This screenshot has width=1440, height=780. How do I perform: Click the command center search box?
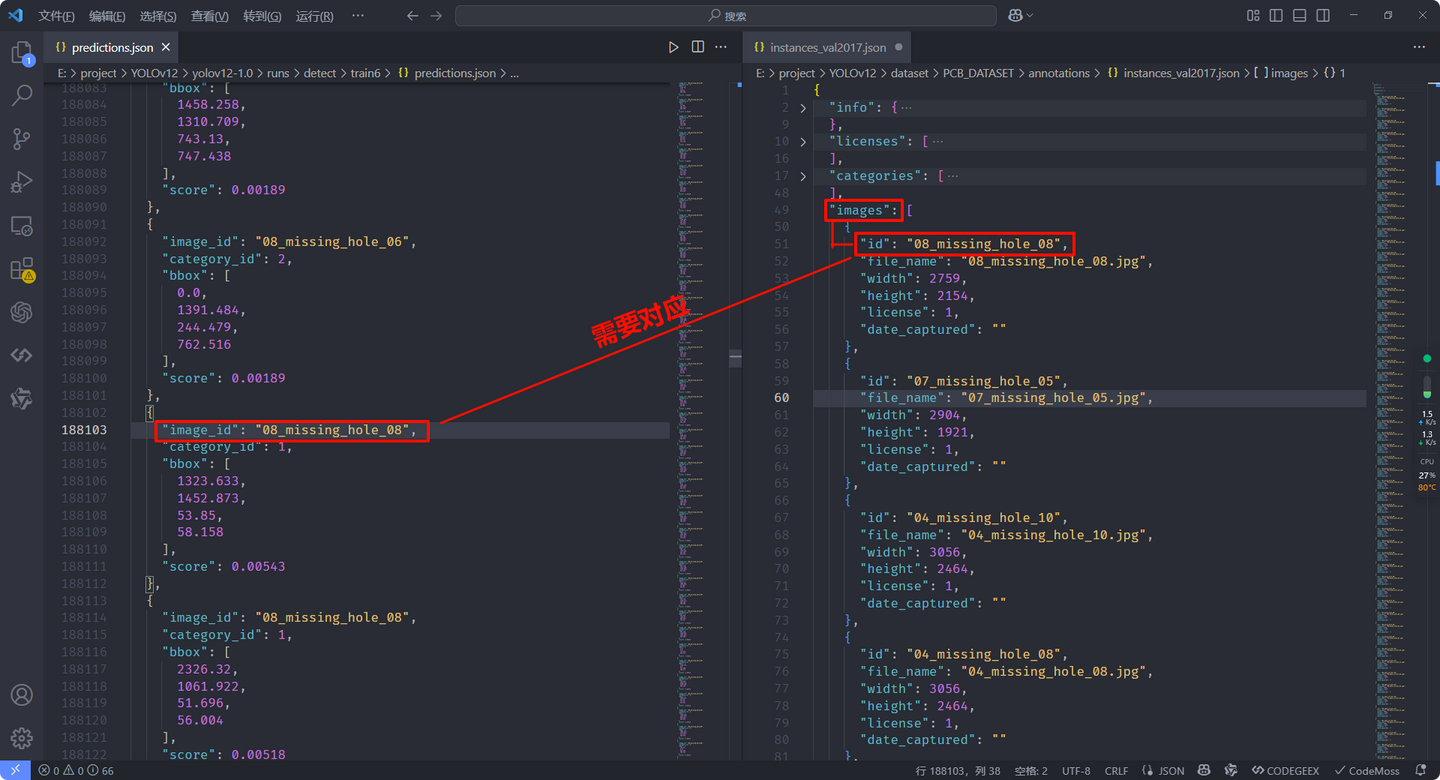[x=725, y=16]
